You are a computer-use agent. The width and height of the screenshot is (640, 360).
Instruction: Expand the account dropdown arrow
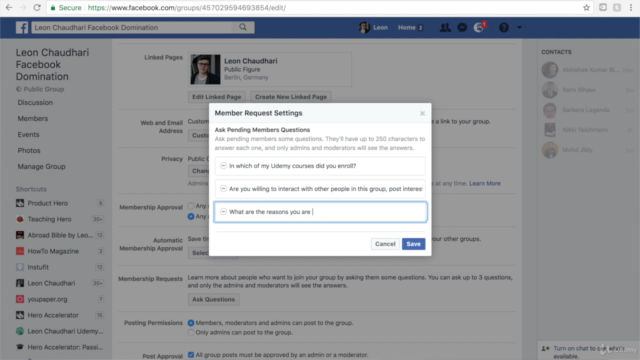519,27
